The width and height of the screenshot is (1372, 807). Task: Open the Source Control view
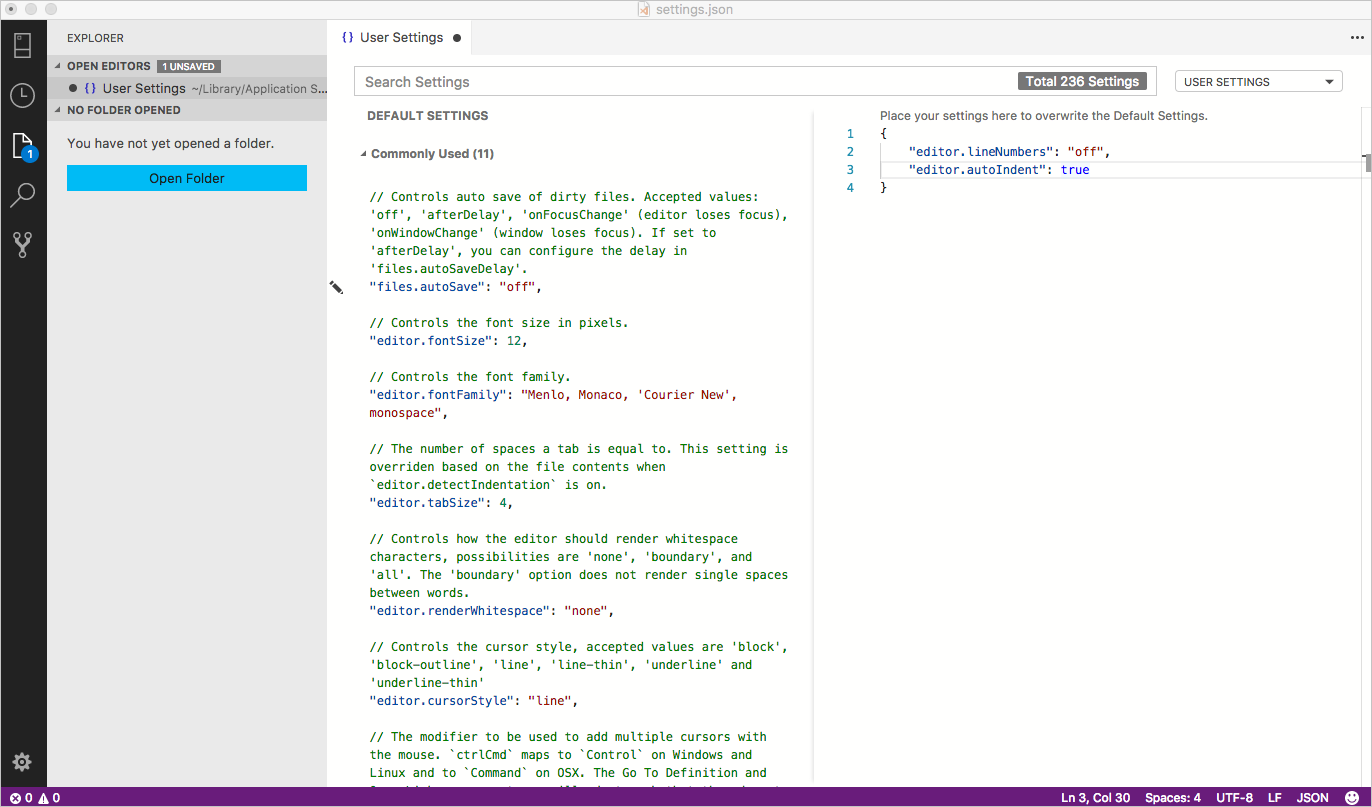(x=22, y=244)
